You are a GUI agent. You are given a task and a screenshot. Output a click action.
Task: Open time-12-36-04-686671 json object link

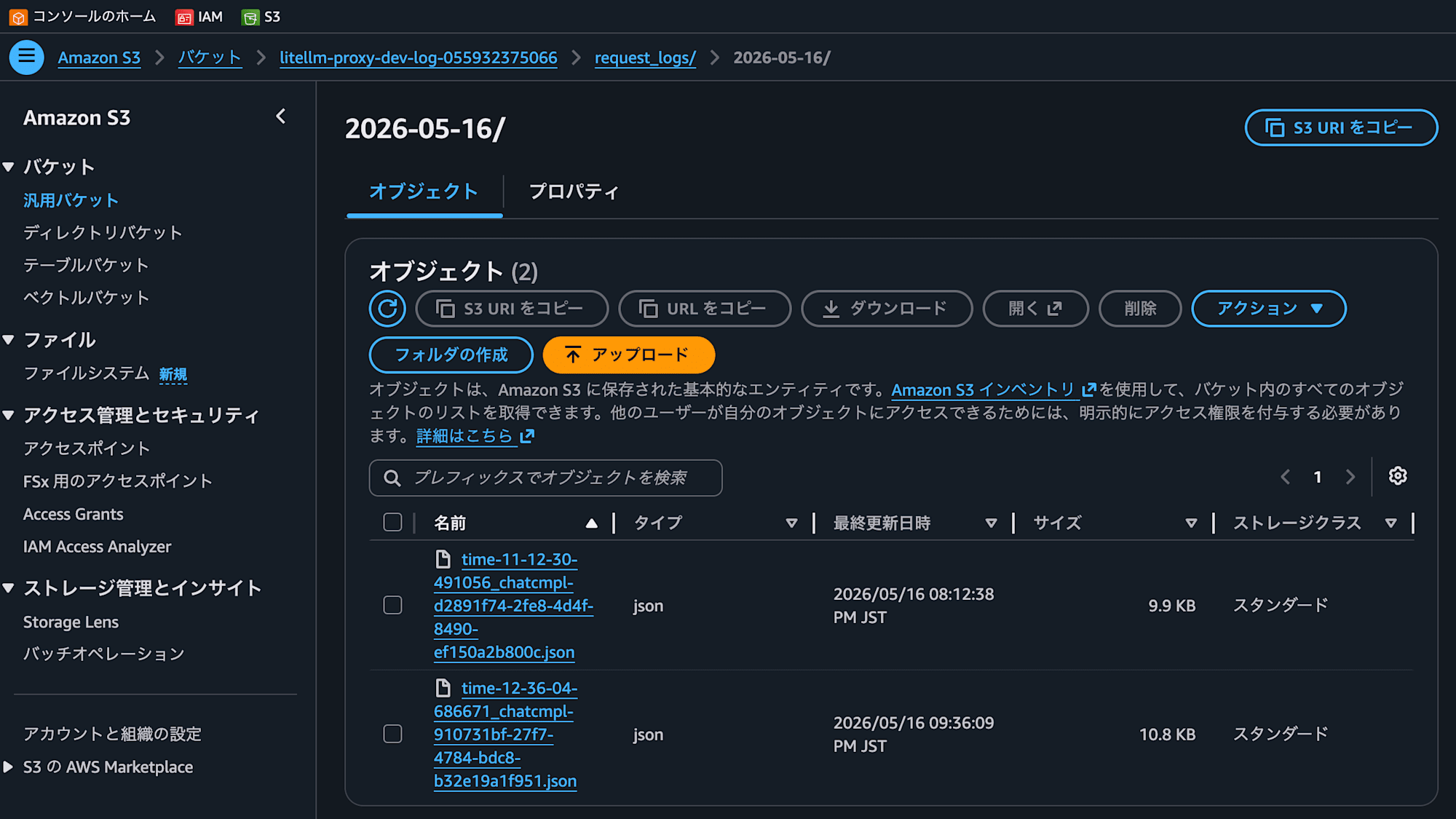[x=506, y=735]
